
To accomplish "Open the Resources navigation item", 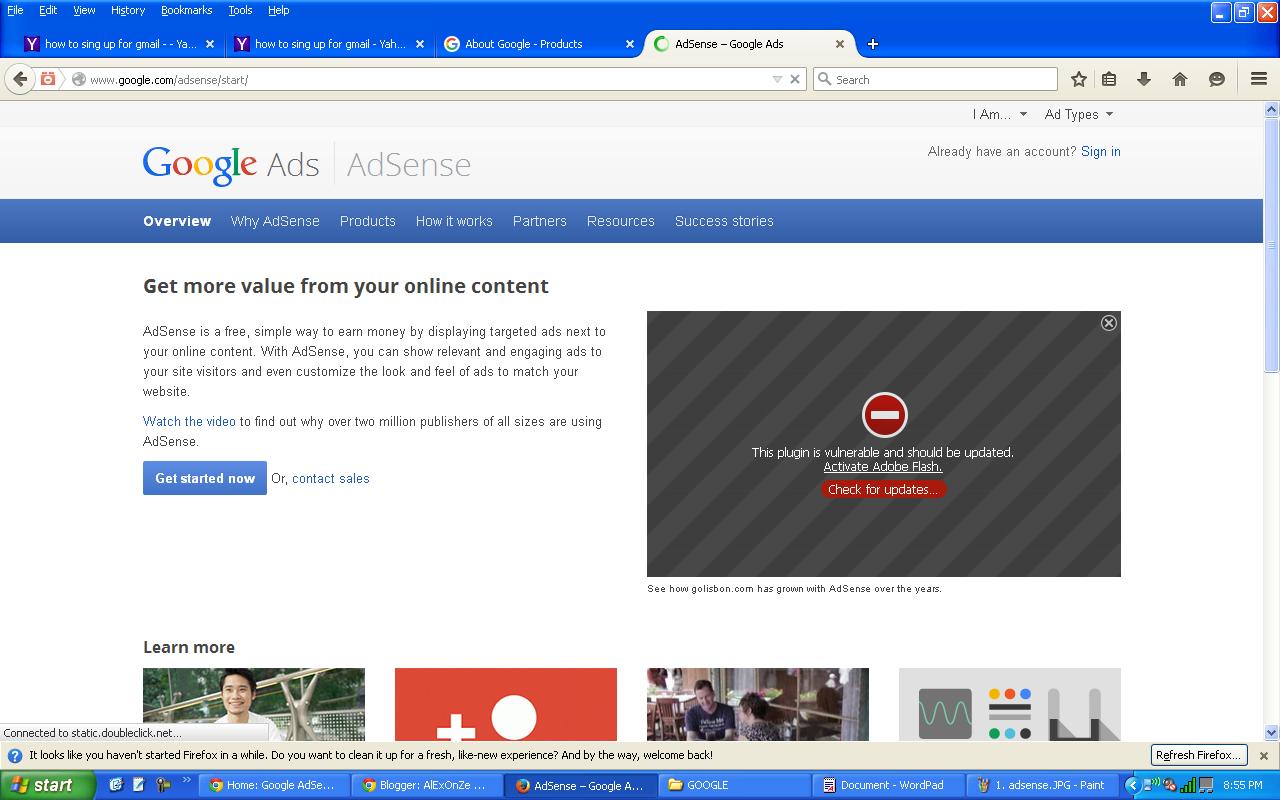I will (621, 221).
